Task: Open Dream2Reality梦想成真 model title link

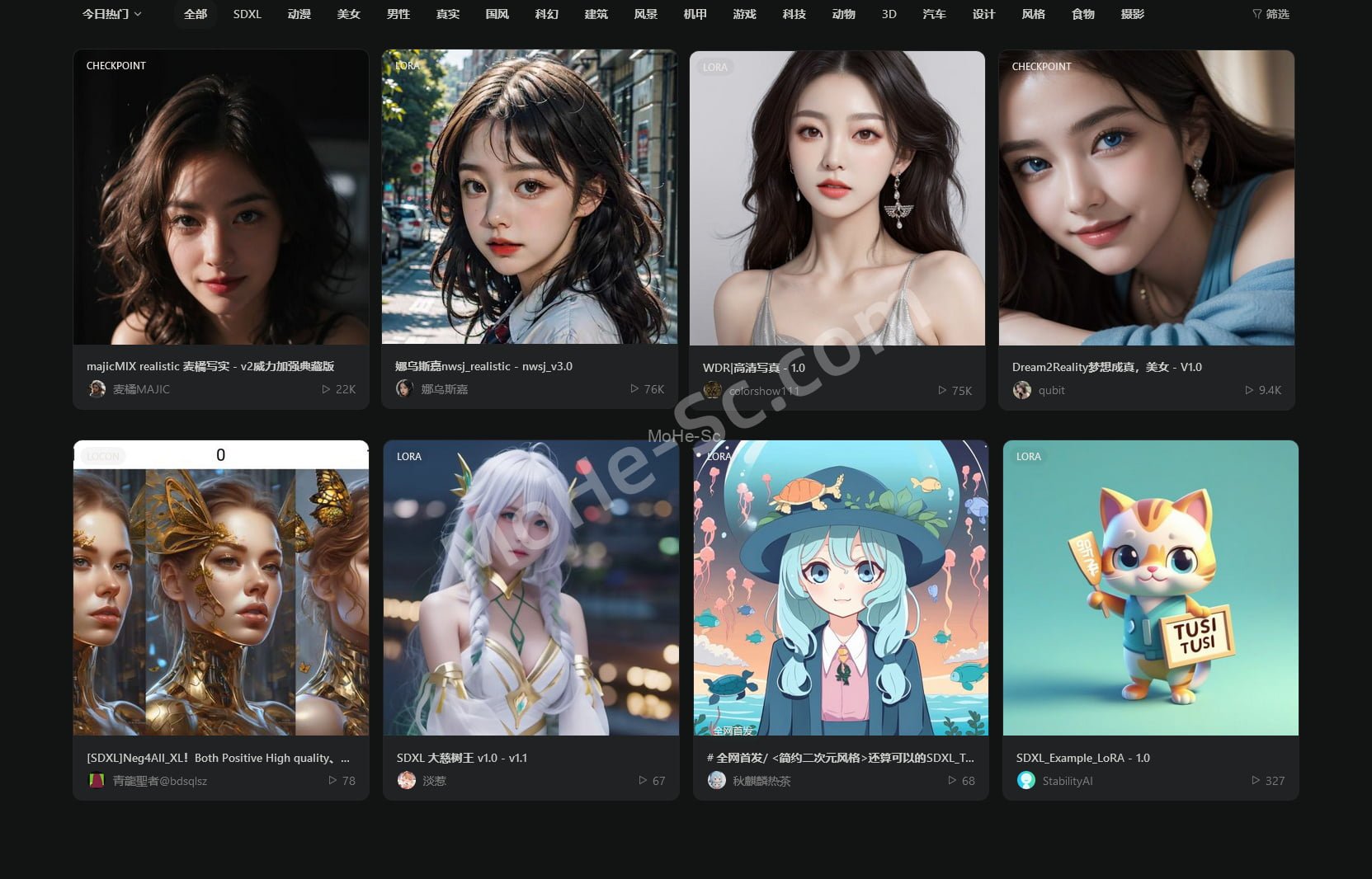Action: point(1106,367)
